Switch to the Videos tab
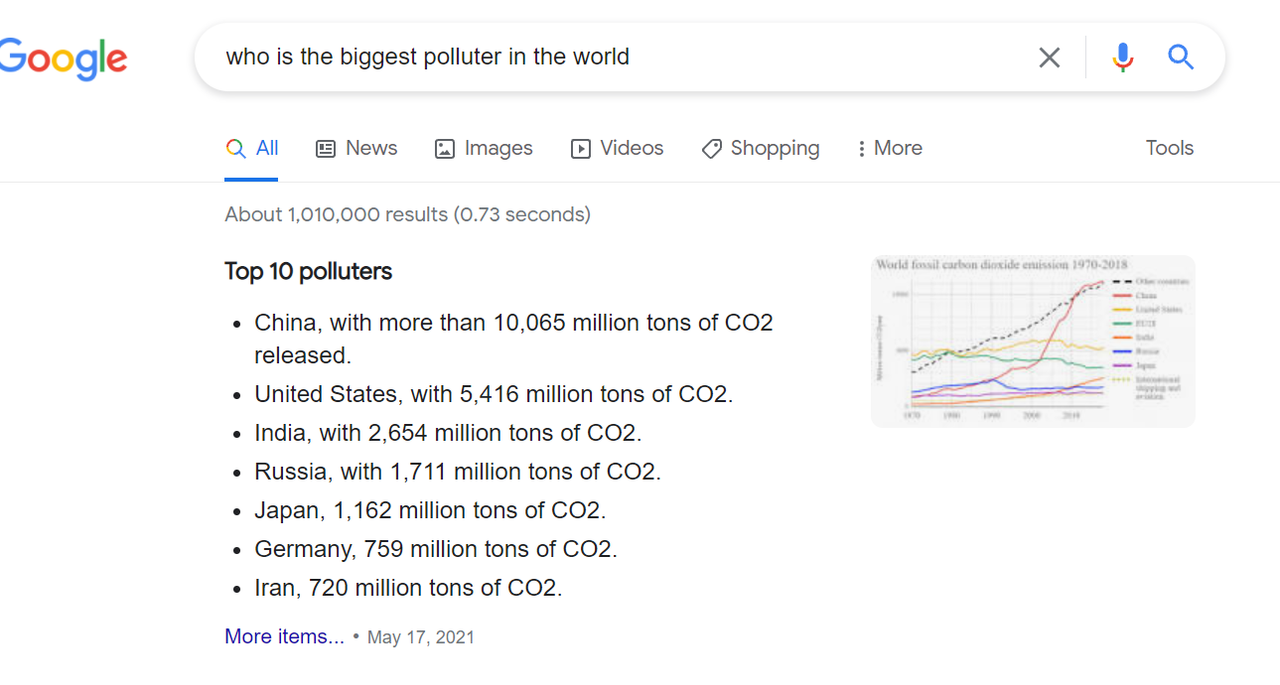 pos(617,149)
